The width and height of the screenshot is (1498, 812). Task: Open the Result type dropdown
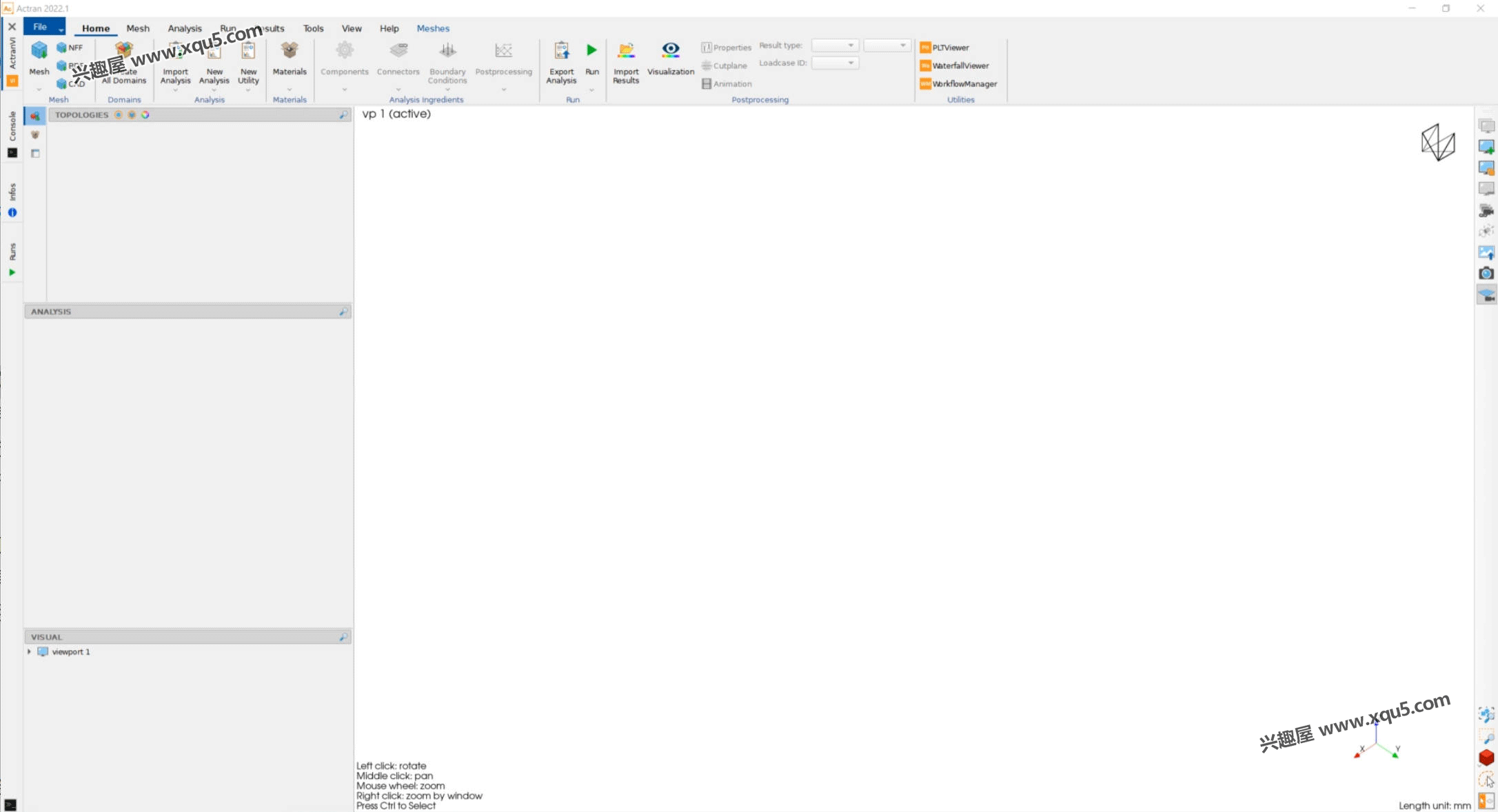(x=835, y=45)
